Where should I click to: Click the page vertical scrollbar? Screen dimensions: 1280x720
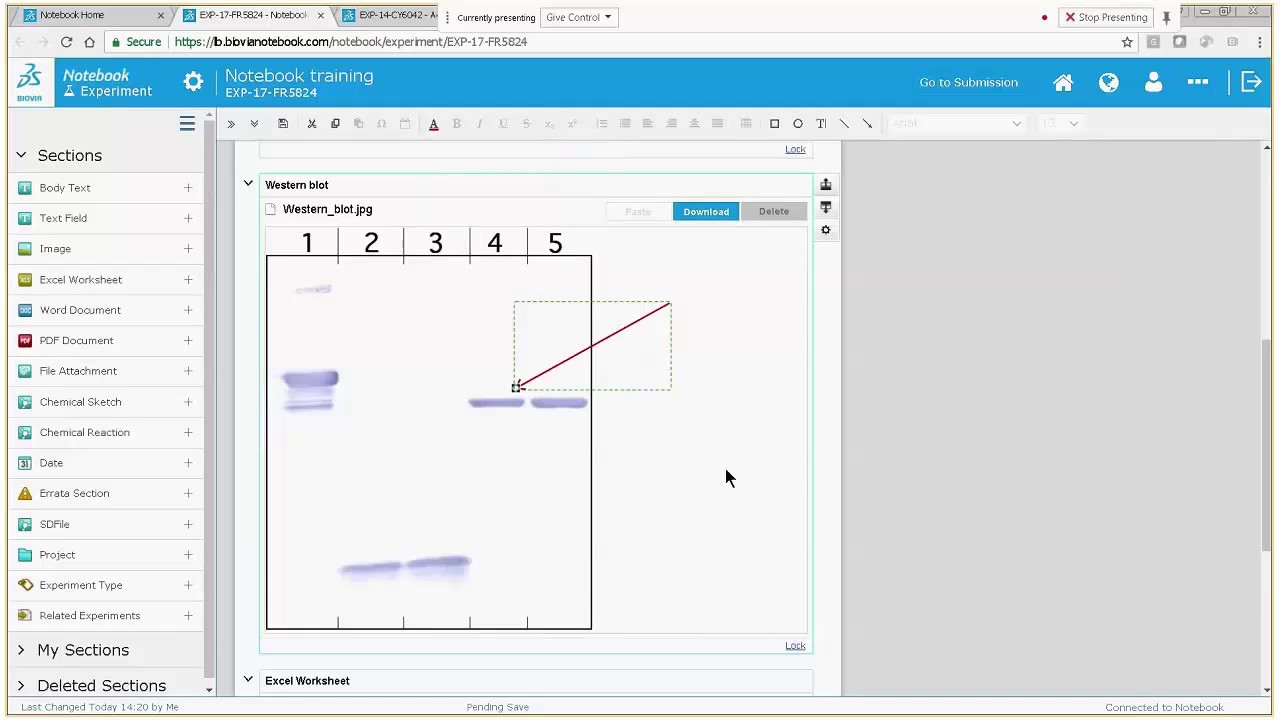(x=1267, y=445)
